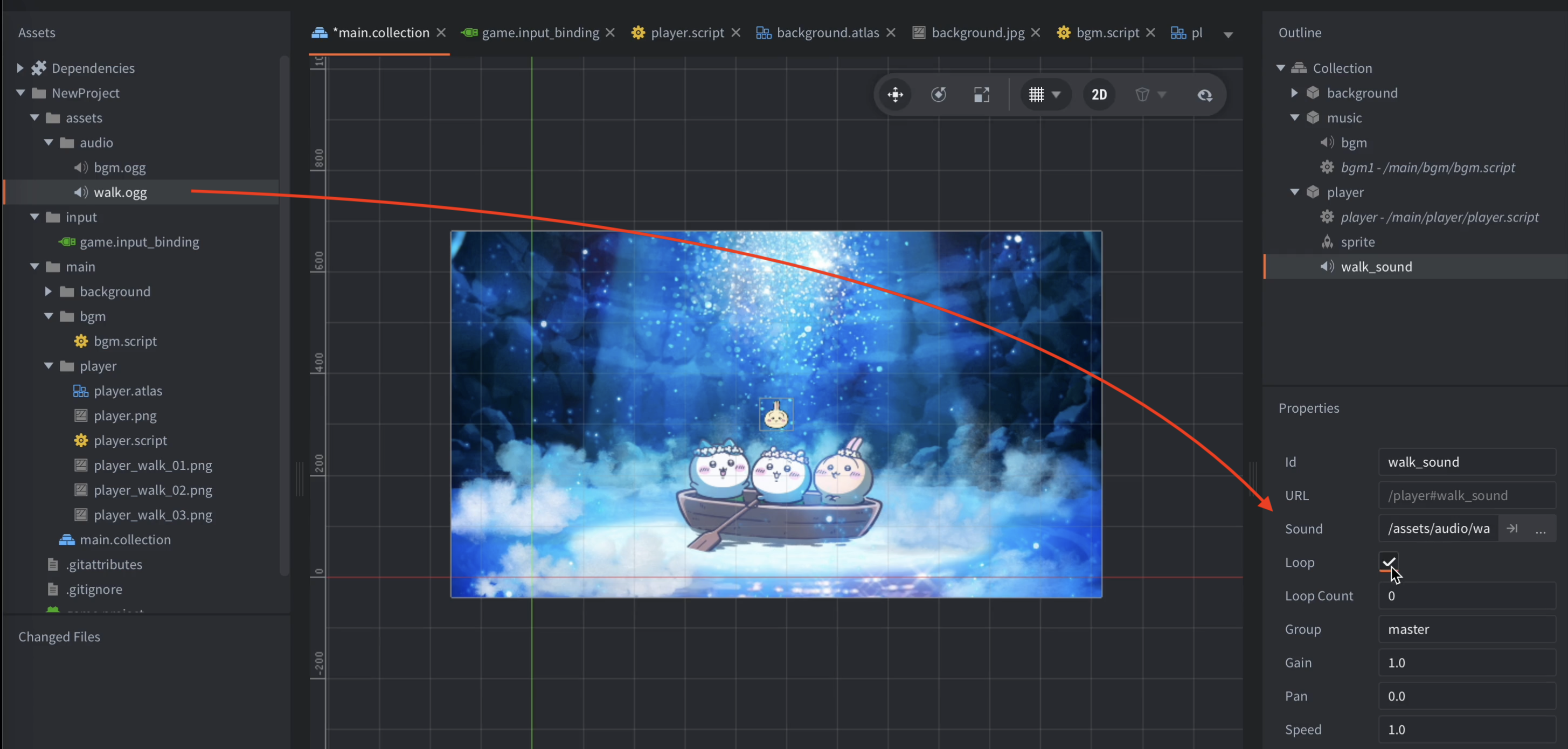1568x749 pixels.
Task: Toggle the grid visibility icon
Action: point(1037,94)
